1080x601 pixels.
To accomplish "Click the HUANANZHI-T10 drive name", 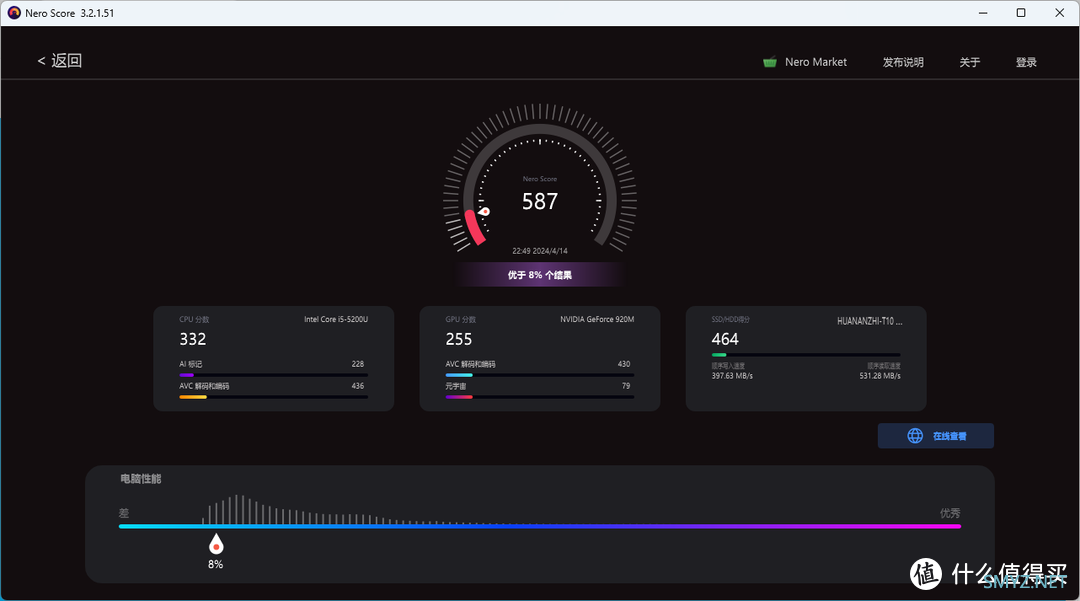I will (869, 321).
